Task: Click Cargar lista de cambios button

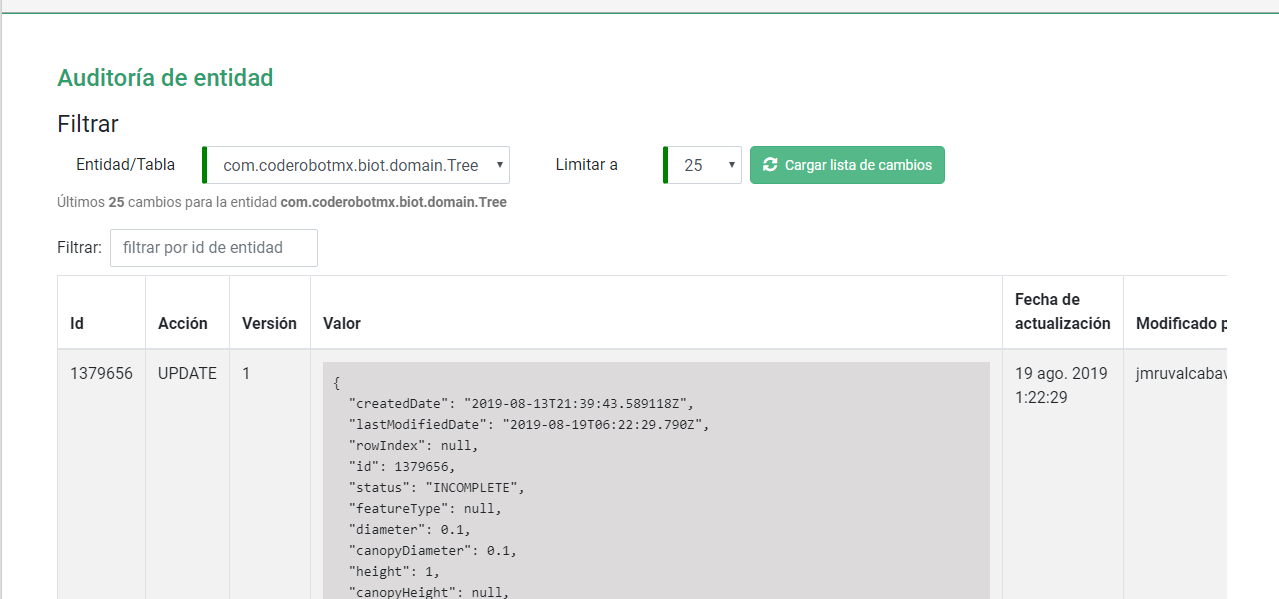Action: click(x=847, y=165)
